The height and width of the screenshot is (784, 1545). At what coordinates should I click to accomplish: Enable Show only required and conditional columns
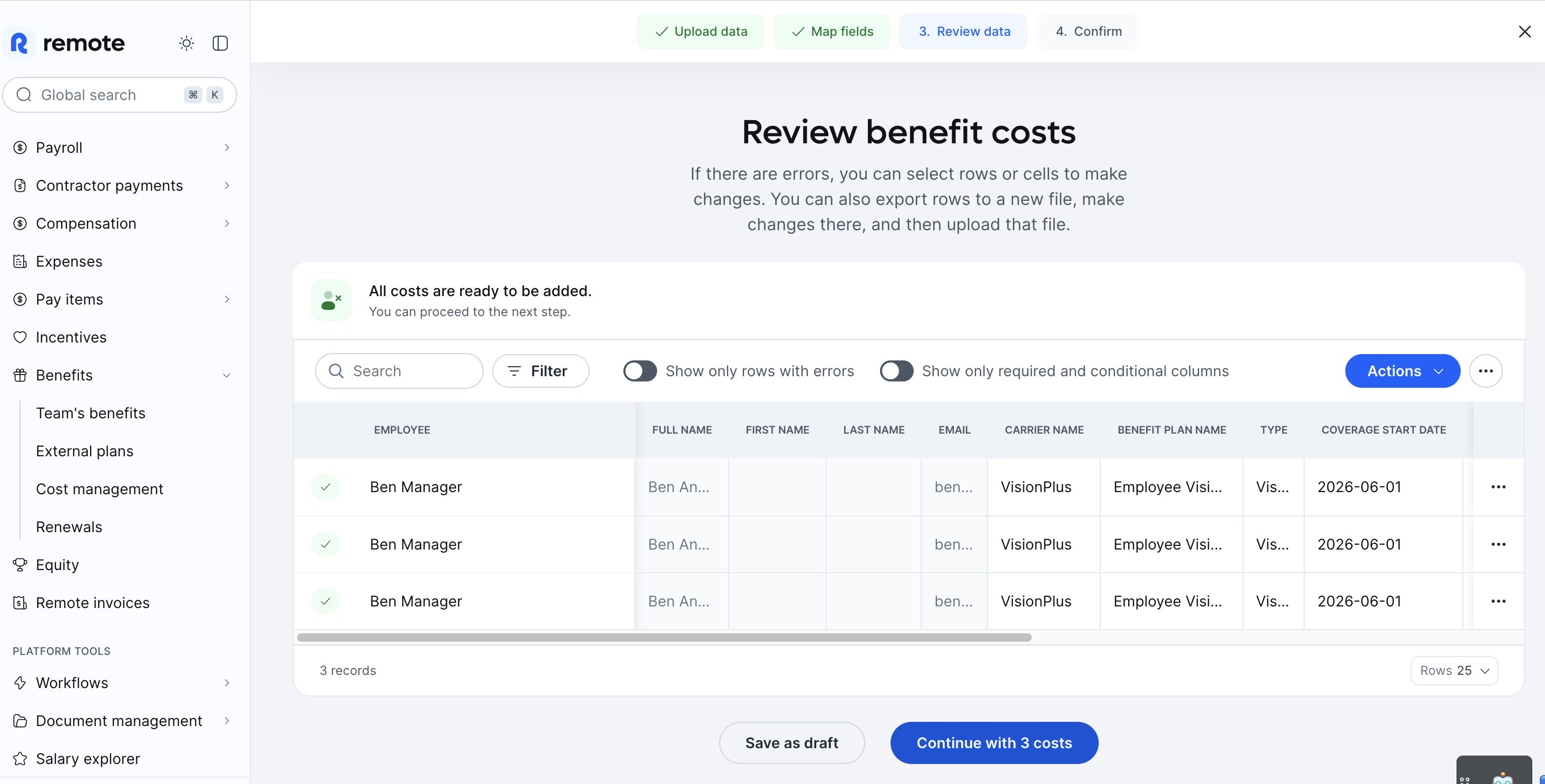click(896, 371)
